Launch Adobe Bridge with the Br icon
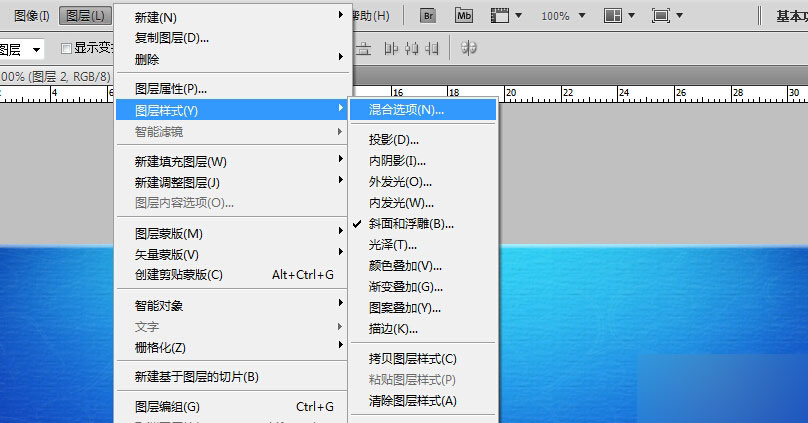The width and height of the screenshot is (808, 423). coord(428,16)
